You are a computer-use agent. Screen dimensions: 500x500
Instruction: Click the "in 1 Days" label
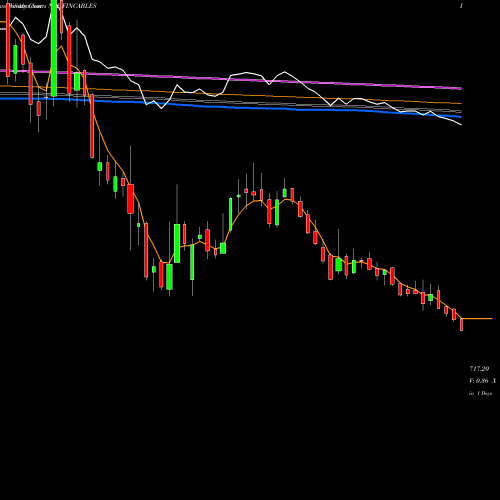(480, 393)
